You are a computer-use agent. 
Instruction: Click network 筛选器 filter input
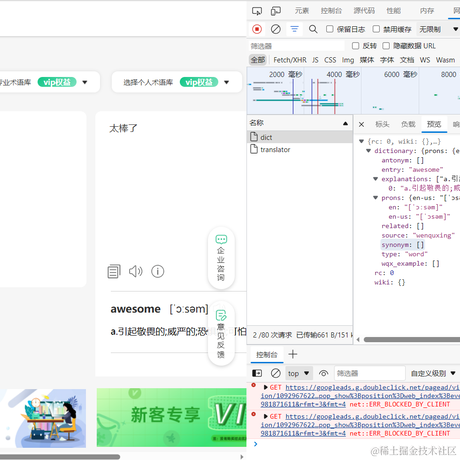point(297,46)
